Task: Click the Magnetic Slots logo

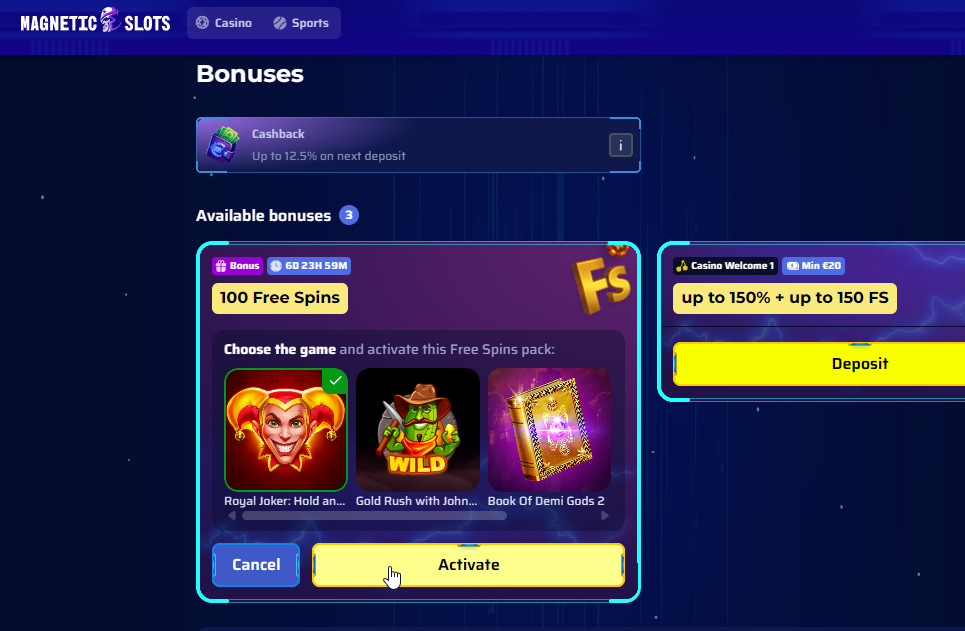Action: click(95, 22)
